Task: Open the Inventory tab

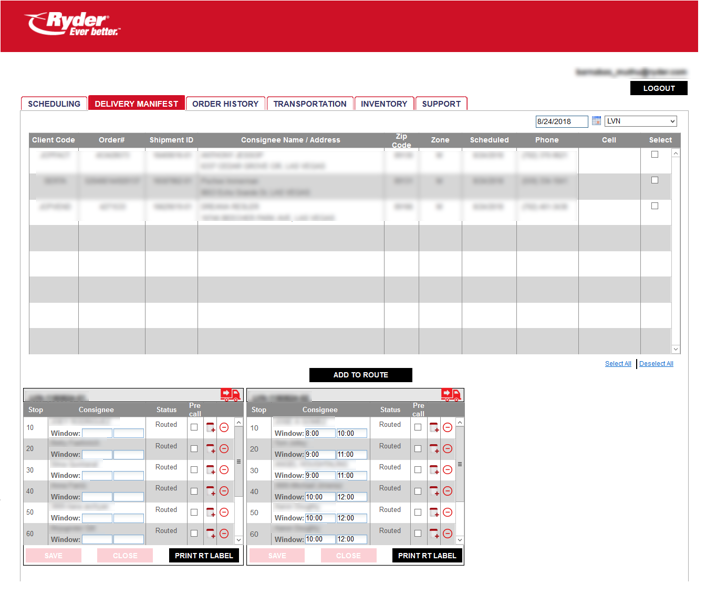Action: [x=384, y=104]
